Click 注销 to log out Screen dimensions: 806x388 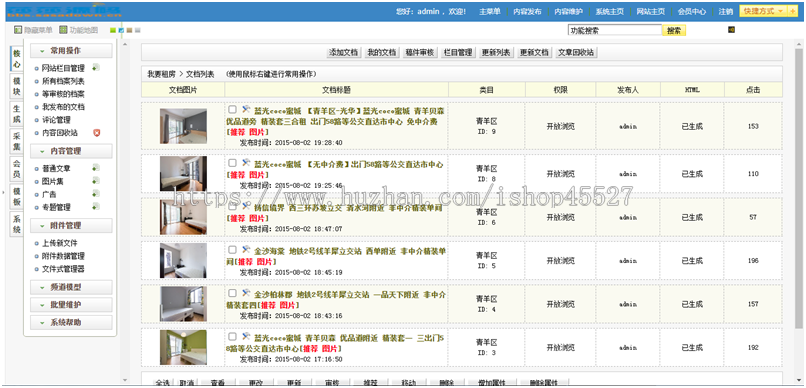726,11
